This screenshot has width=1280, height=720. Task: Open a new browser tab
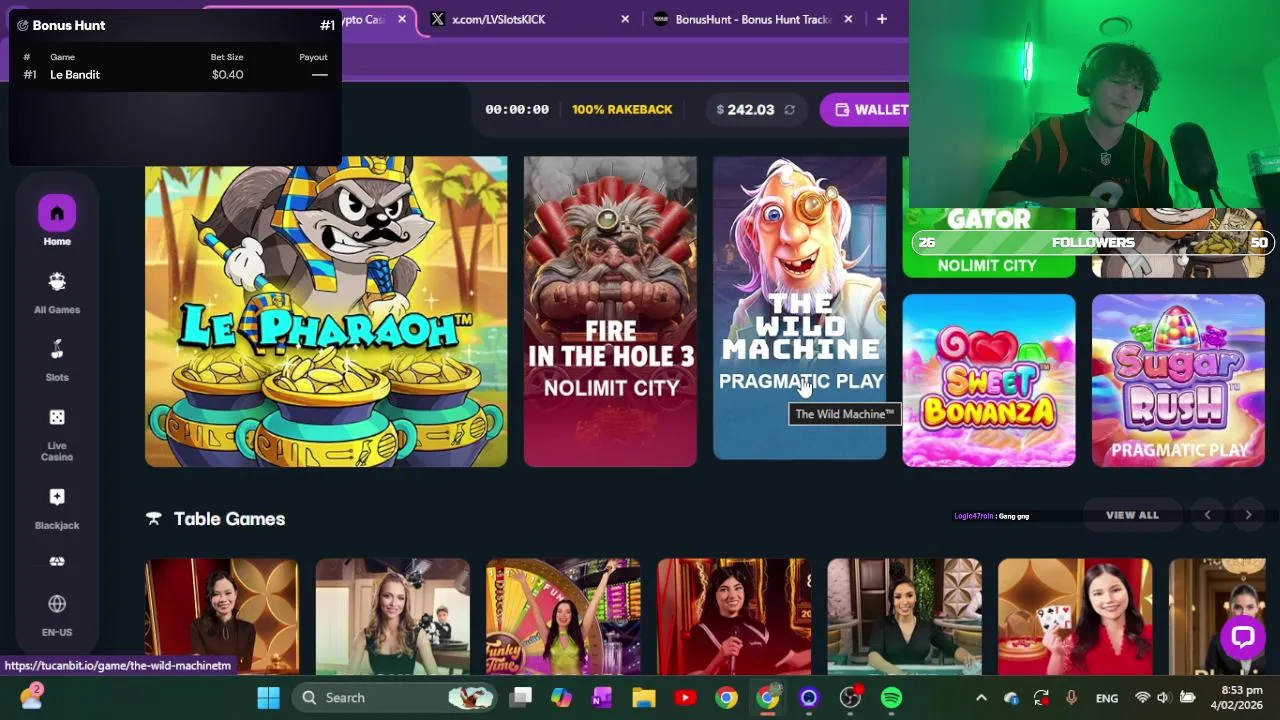point(881,19)
